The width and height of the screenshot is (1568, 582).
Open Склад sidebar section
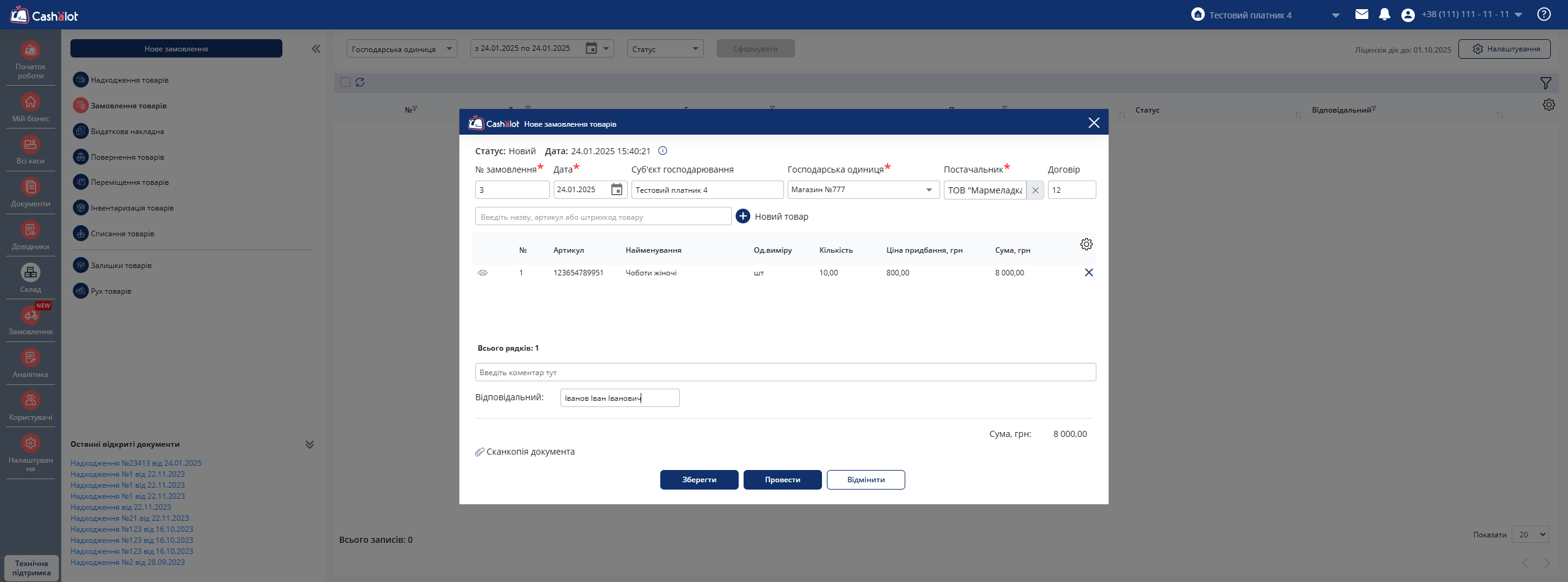31,278
